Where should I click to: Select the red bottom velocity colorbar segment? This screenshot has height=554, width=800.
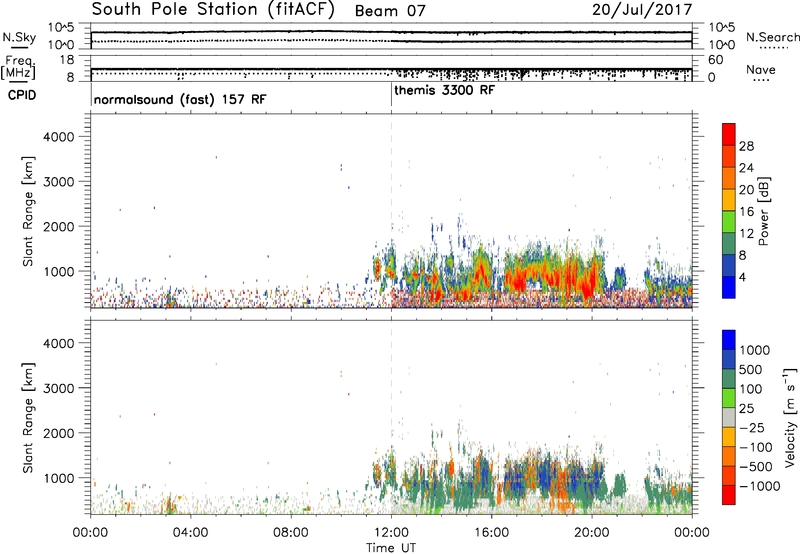[x=729, y=495]
